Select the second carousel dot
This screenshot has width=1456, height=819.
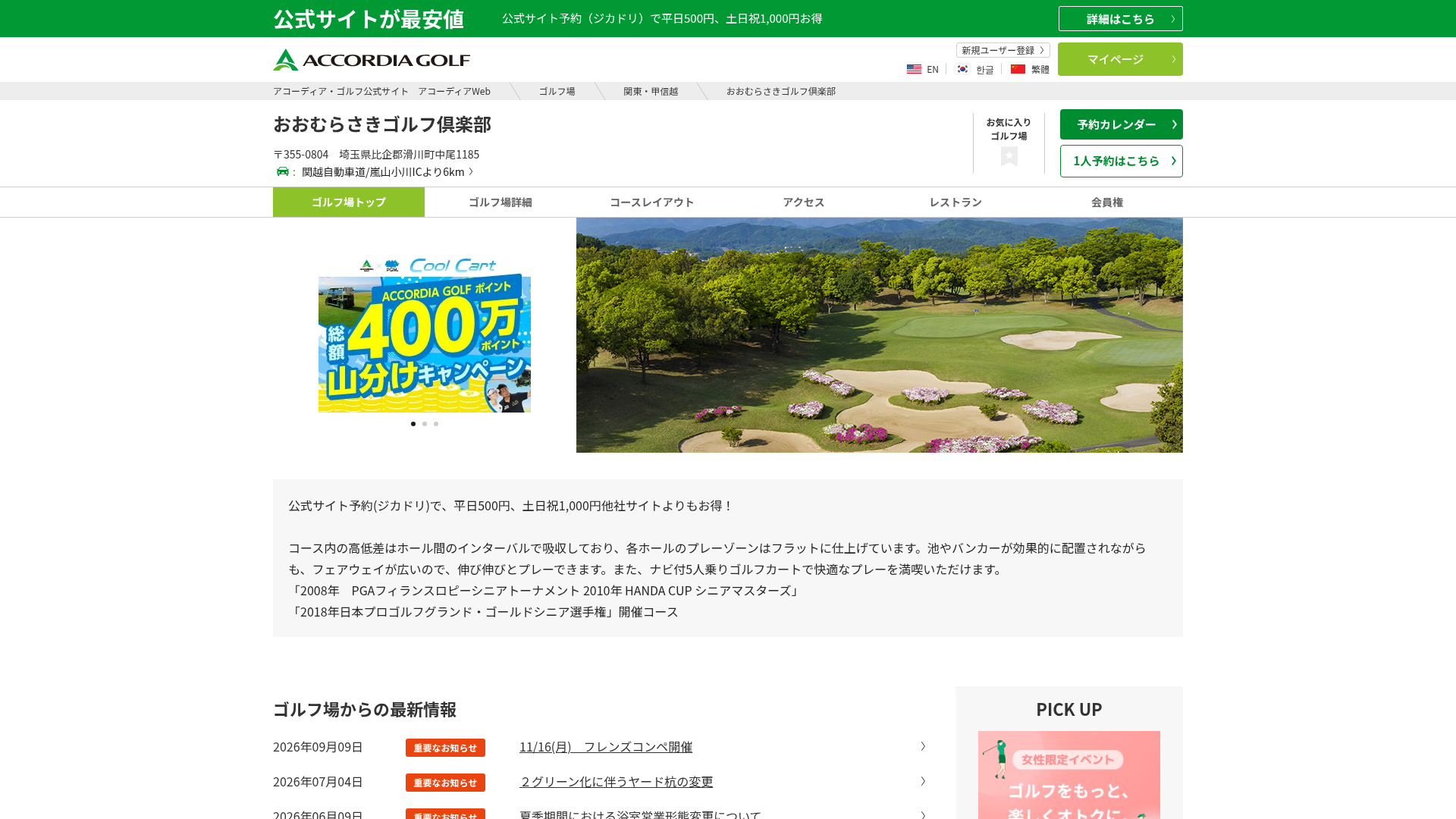click(425, 424)
